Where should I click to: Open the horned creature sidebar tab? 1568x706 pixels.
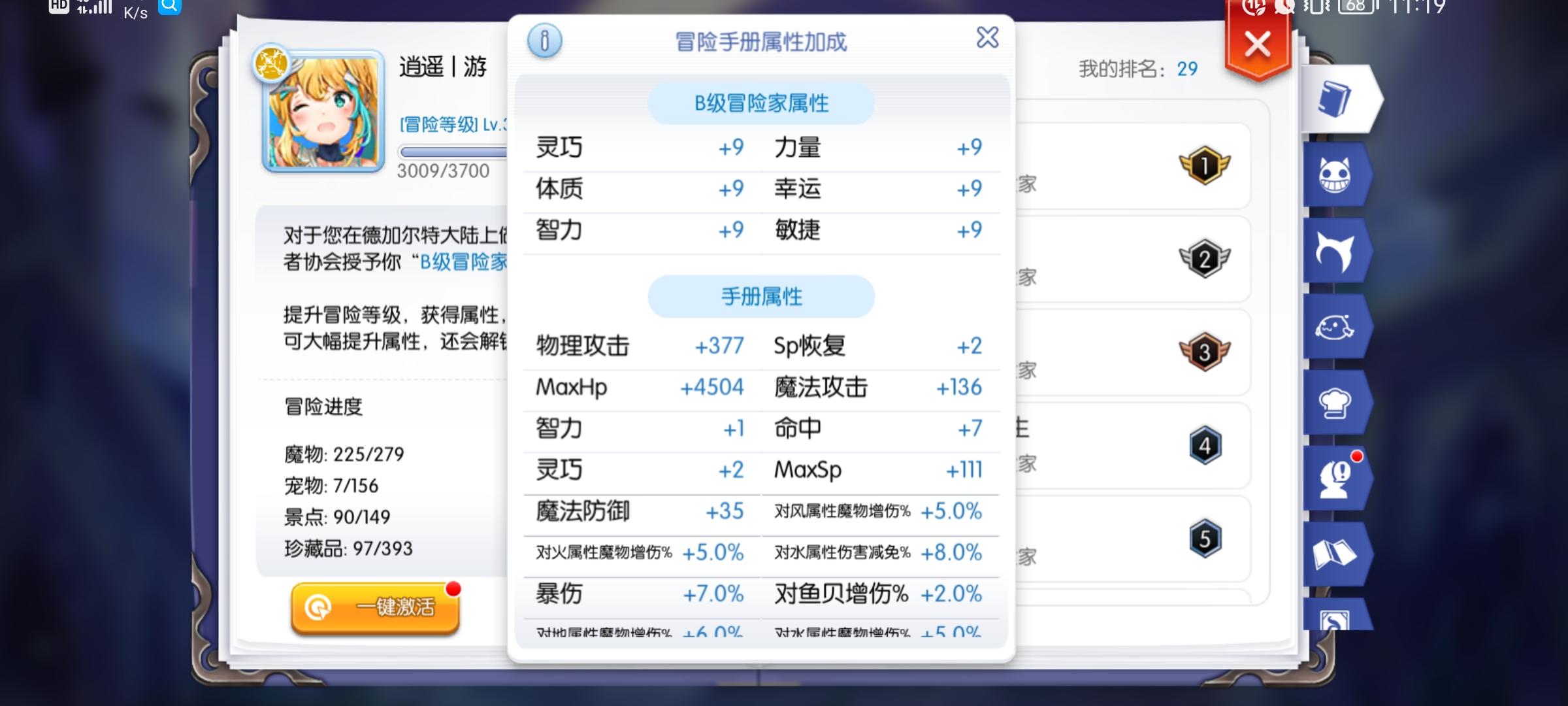point(1335,252)
